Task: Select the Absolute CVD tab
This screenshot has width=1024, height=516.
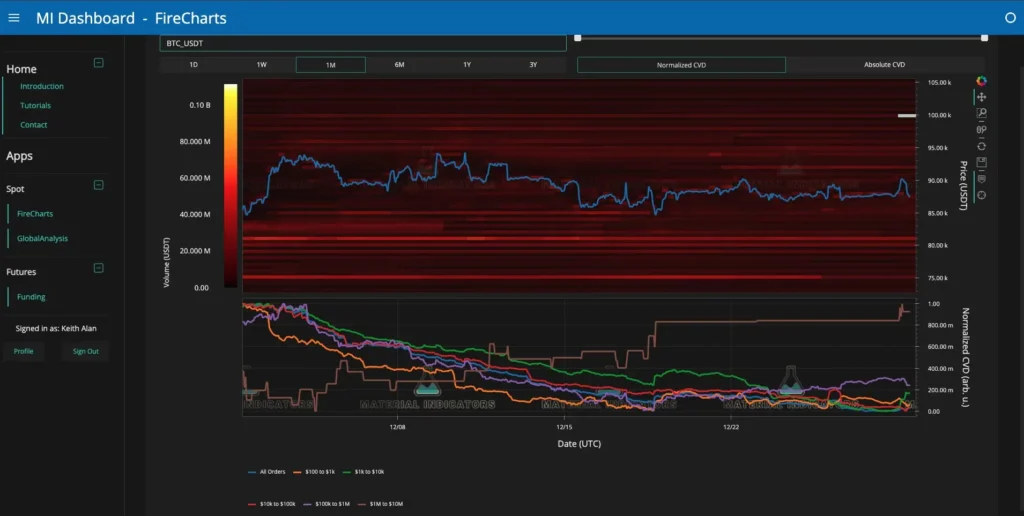Action: click(884, 65)
